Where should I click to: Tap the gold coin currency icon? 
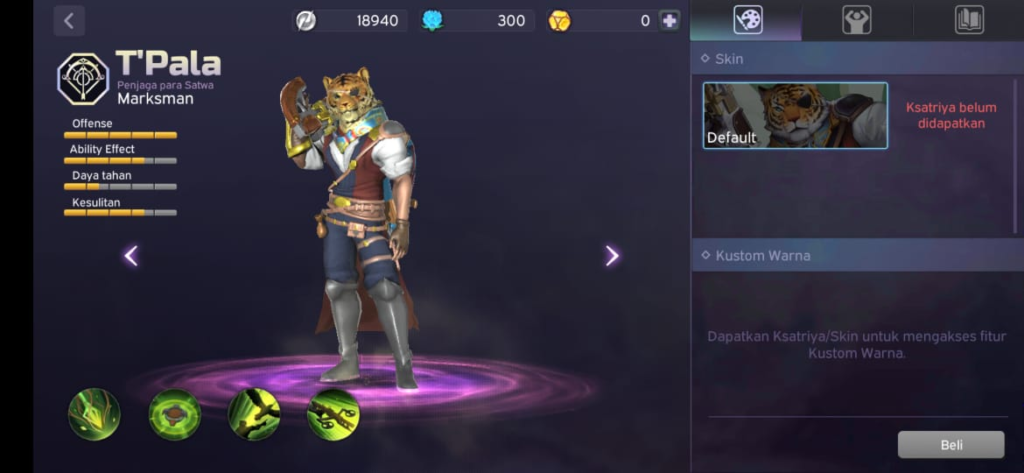pyautogui.click(x=559, y=21)
